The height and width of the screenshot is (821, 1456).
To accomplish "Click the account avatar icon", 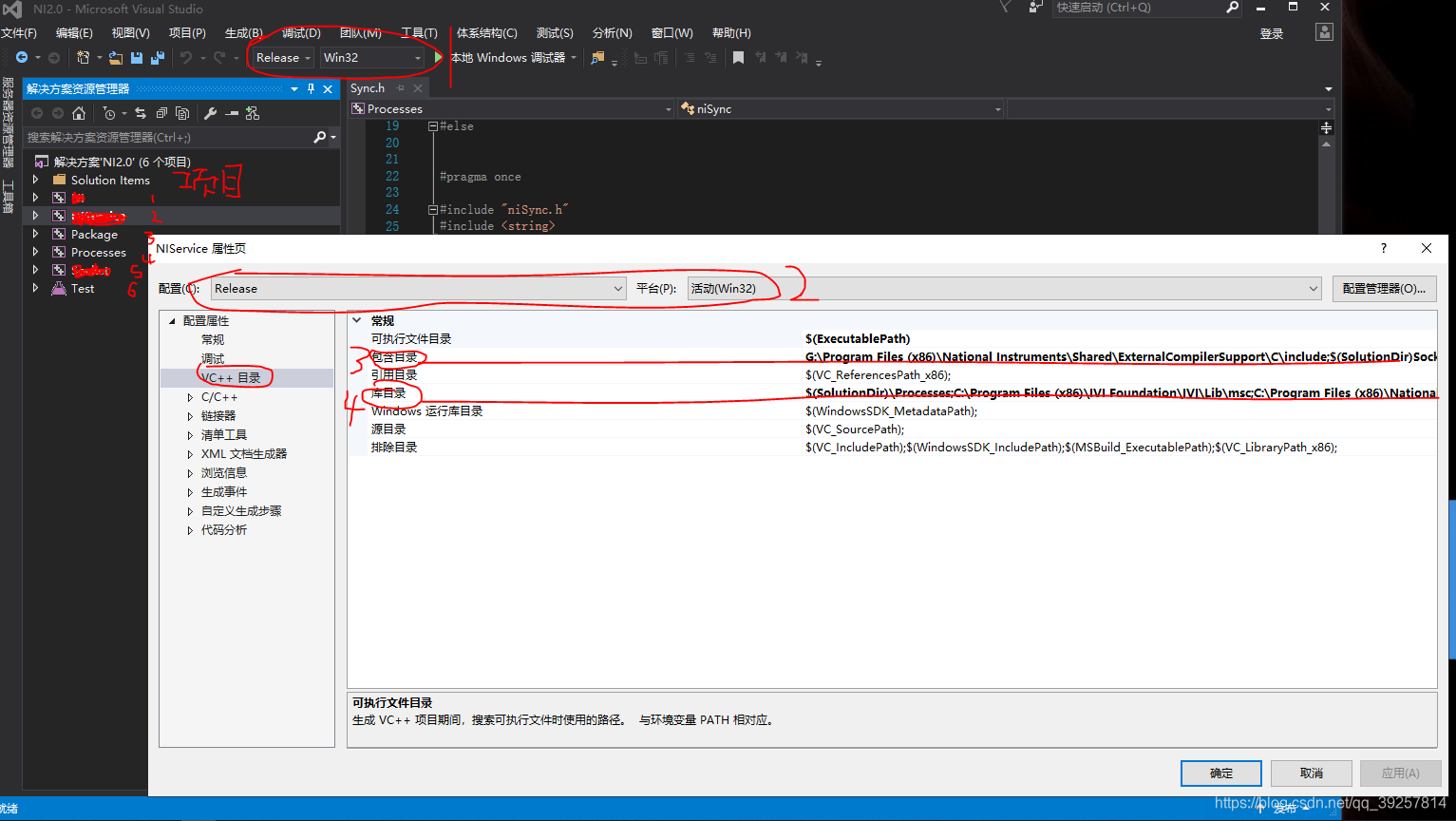I will tap(1324, 32).
